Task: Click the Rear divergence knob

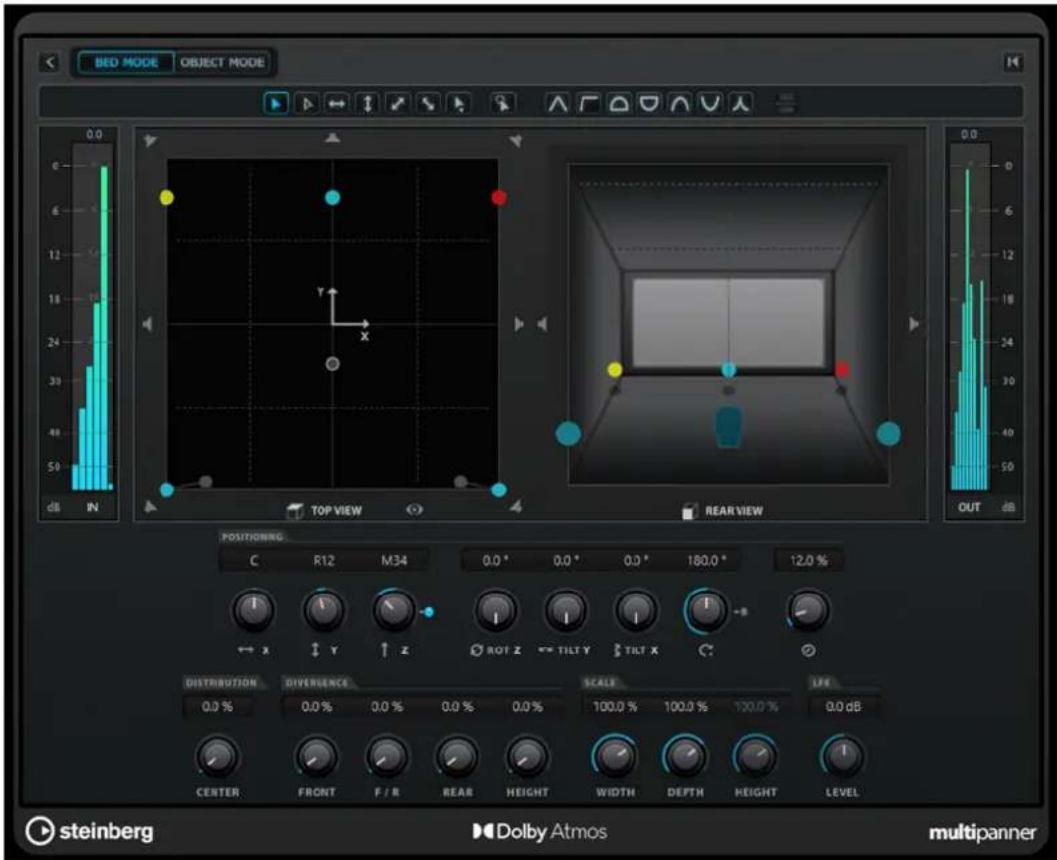Action: click(x=457, y=756)
